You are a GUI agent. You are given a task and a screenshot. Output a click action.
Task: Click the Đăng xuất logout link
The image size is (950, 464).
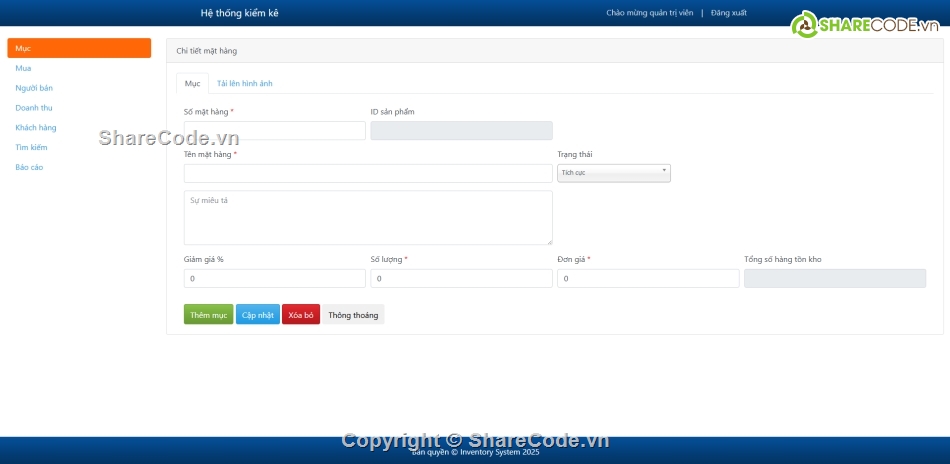pyautogui.click(x=729, y=13)
